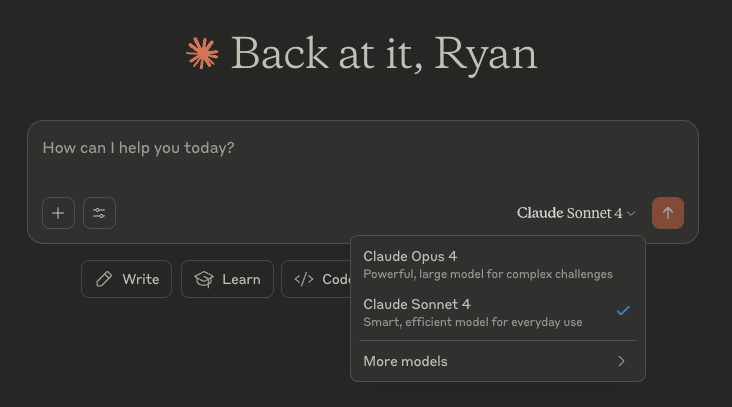Click the Learn suggestion button
Viewport: 732px width, 407px height.
click(227, 279)
